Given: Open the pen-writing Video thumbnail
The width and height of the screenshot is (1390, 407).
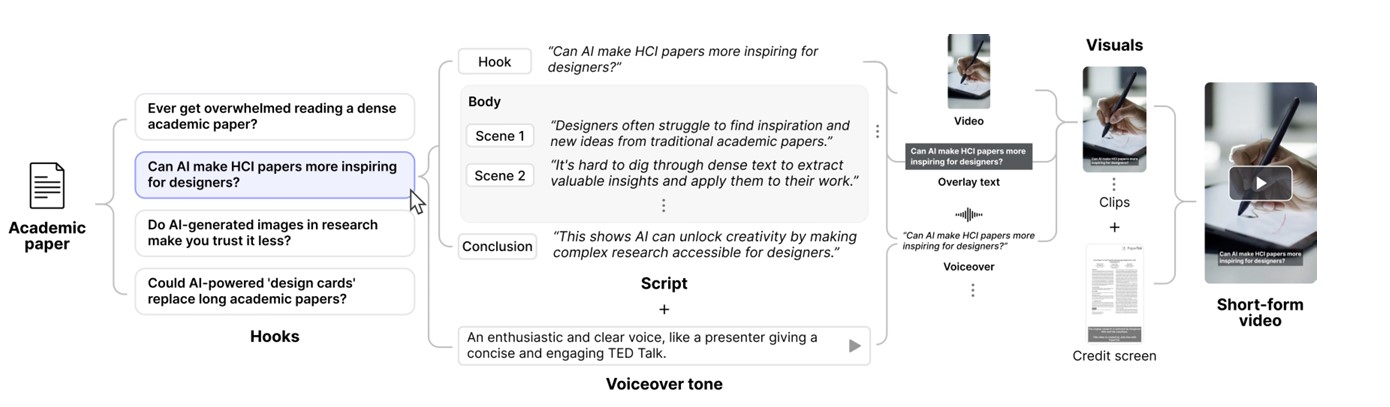Looking at the screenshot, I should click(968, 71).
